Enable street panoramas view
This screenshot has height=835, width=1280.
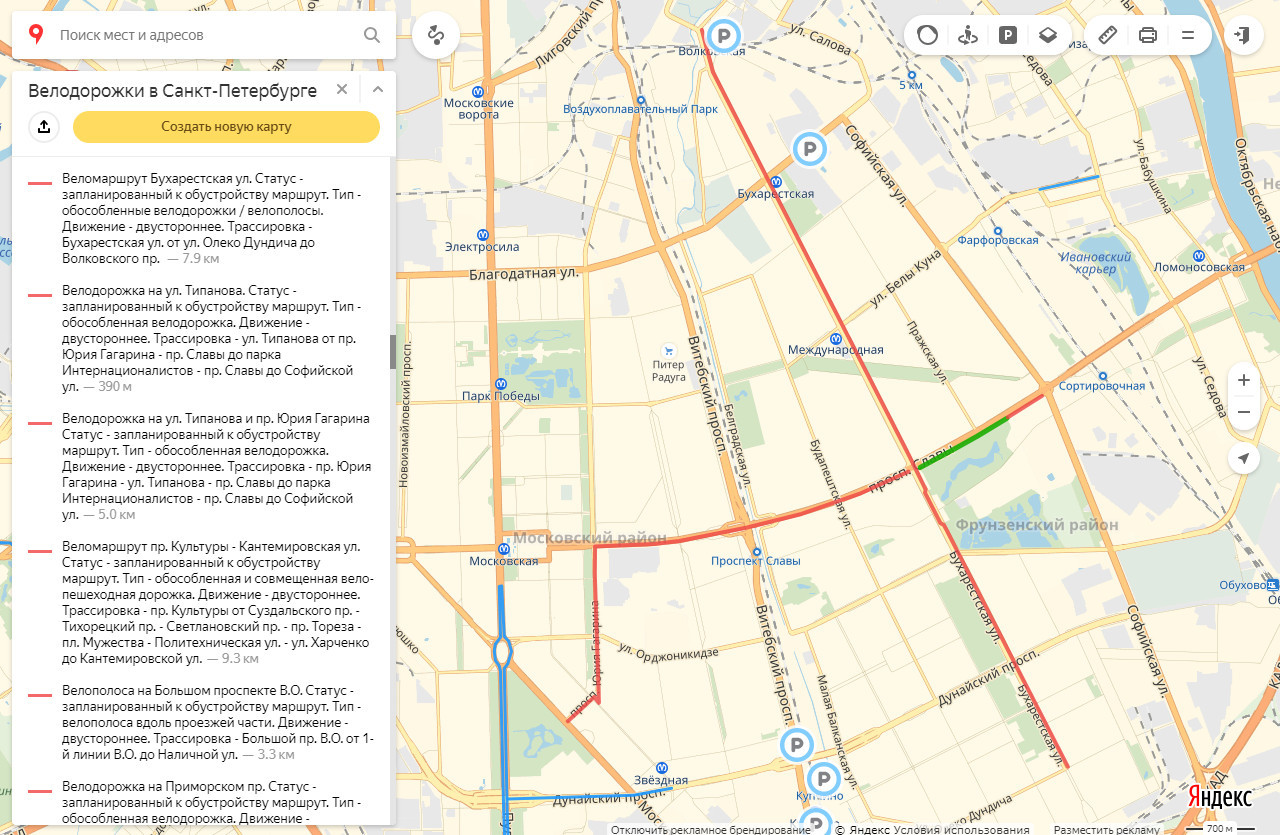pyautogui.click(x=967, y=35)
